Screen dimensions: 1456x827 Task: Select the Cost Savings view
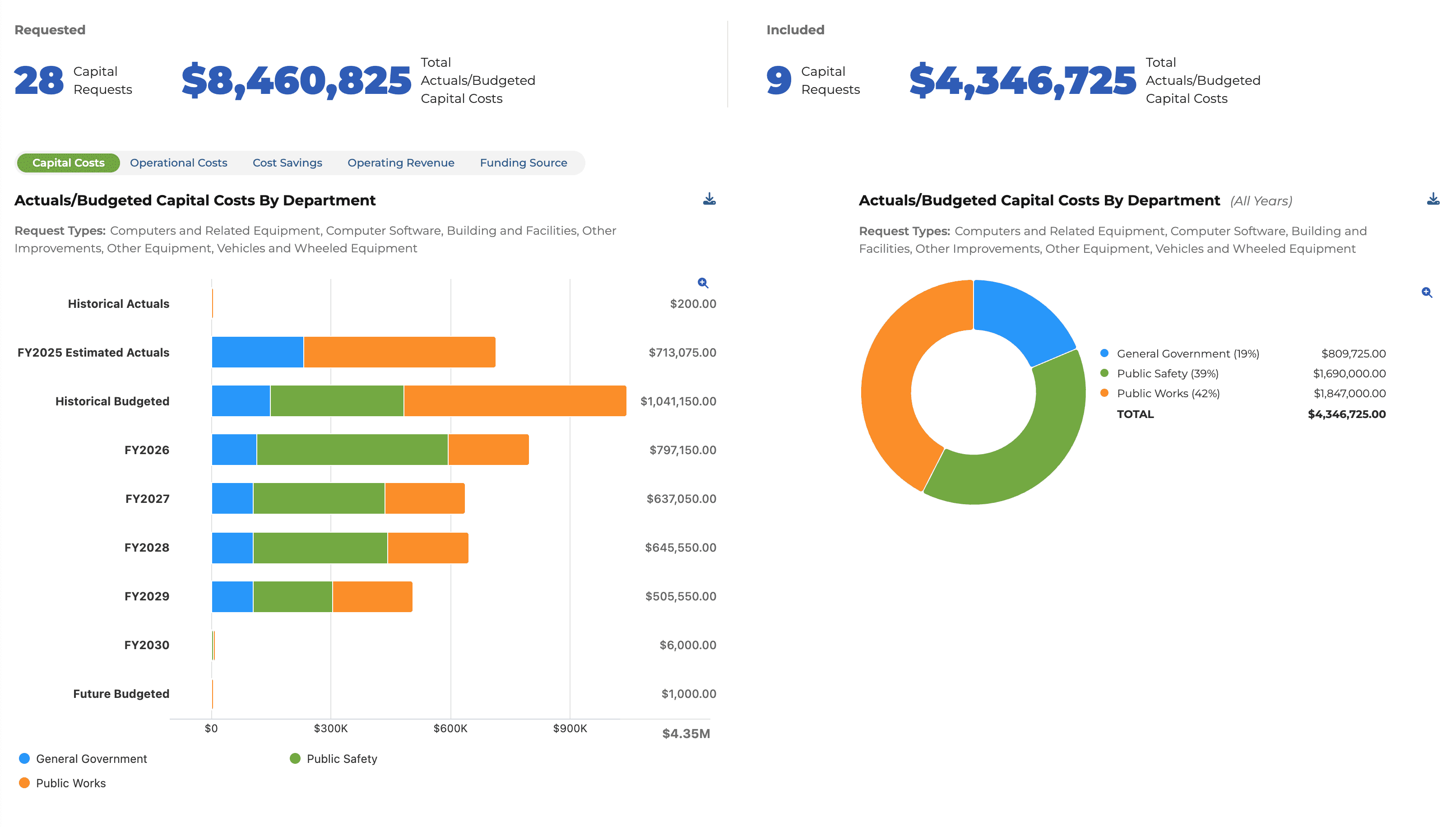tap(287, 163)
